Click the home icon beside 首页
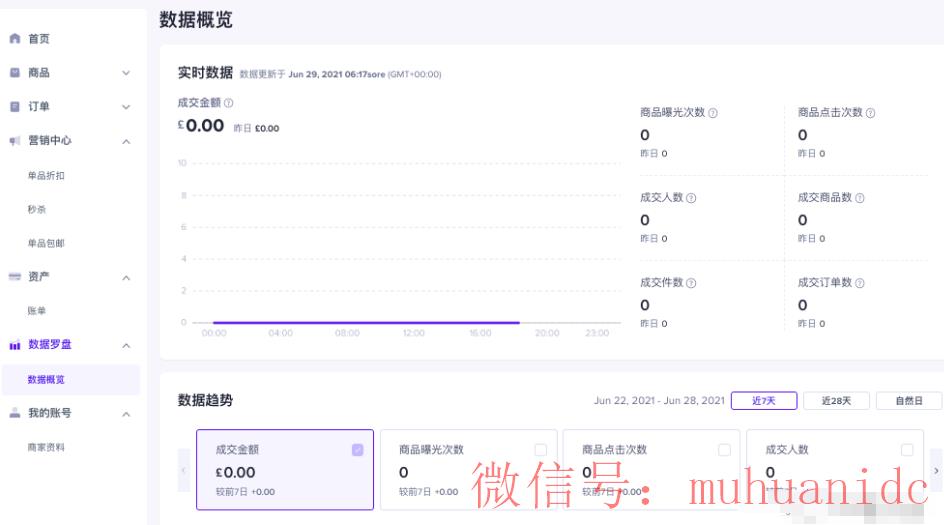Screen dimensions: 944x525 (15, 39)
